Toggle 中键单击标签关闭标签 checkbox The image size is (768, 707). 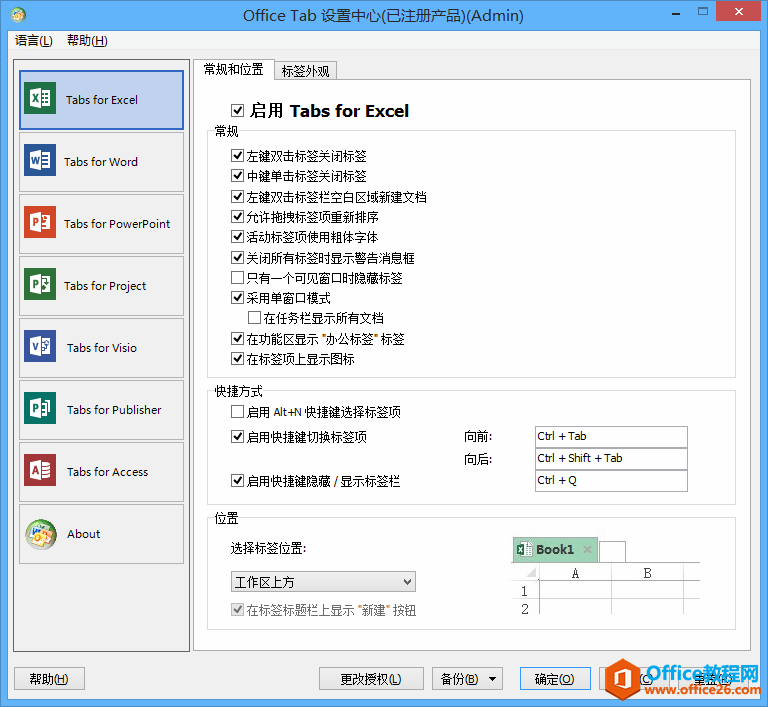tap(238, 176)
